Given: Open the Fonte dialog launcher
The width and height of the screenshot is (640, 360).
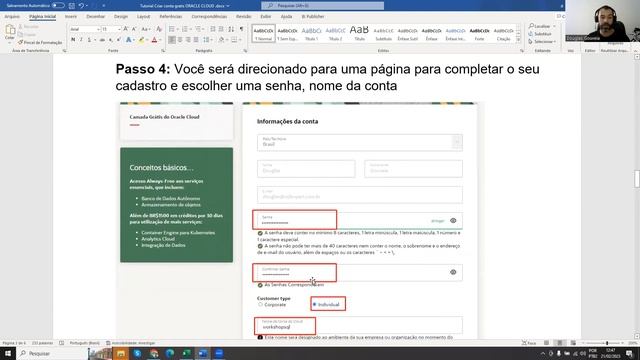Looking at the screenshot, I should point(163,51).
